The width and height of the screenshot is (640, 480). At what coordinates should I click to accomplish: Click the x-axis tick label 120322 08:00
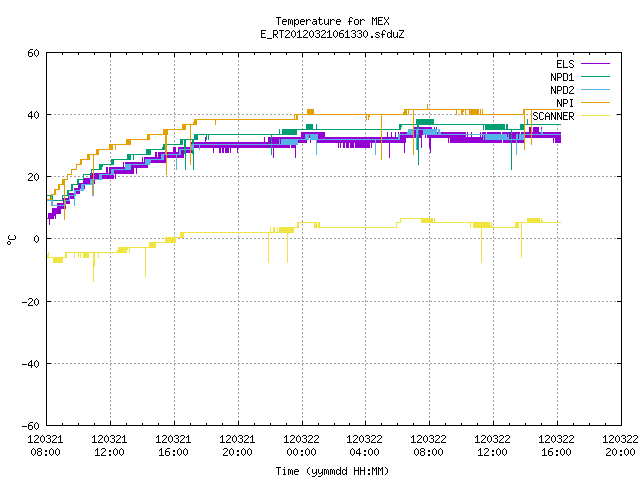click(429, 446)
